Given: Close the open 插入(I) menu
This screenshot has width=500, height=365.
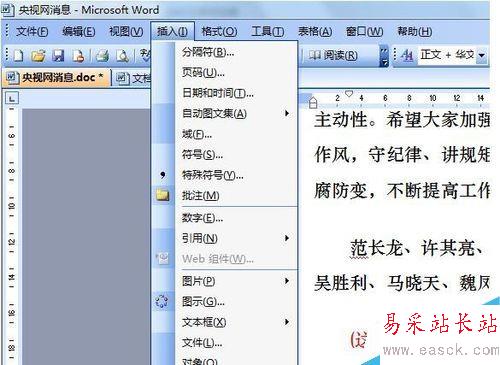Looking at the screenshot, I should 172,32.
